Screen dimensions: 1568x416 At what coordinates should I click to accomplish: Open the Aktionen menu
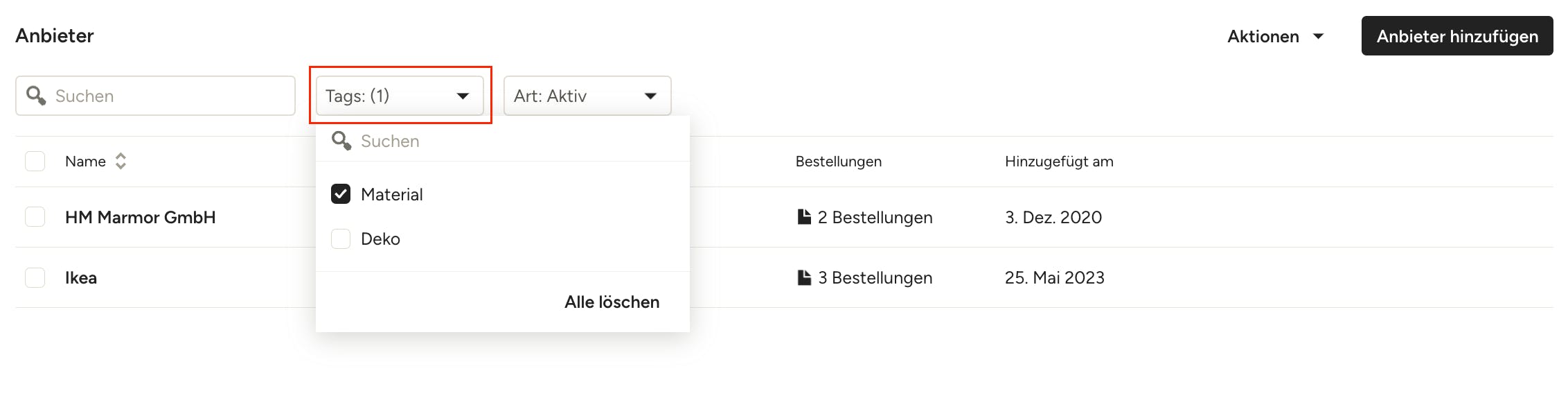1276,36
